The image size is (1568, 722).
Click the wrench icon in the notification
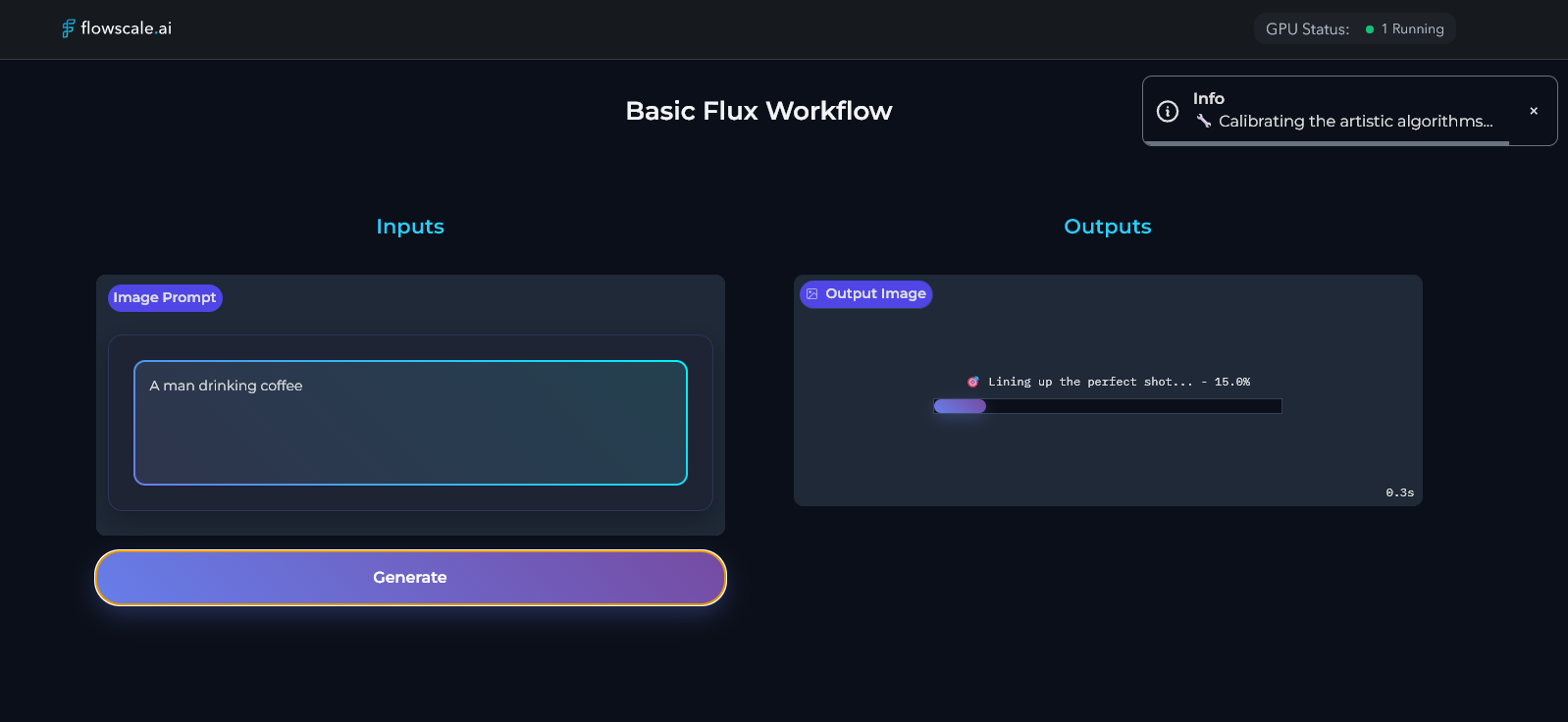(x=1203, y=121)
